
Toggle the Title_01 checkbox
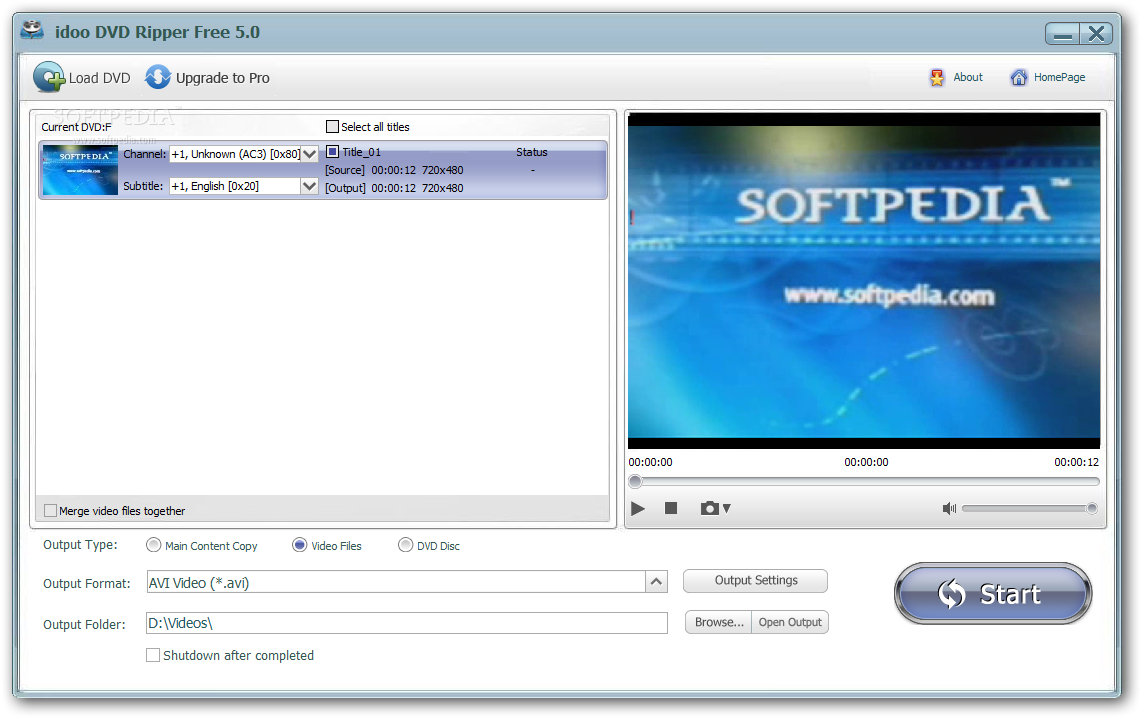[x=332, y=152]
